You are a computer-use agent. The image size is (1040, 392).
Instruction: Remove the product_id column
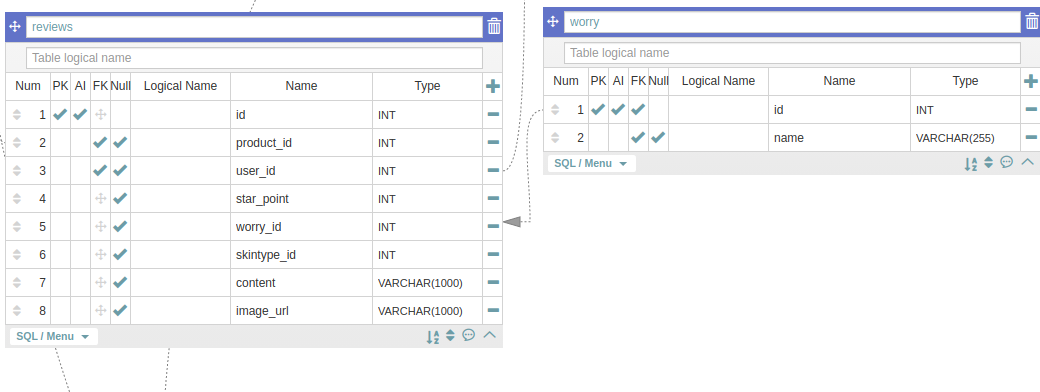(493, 142)
